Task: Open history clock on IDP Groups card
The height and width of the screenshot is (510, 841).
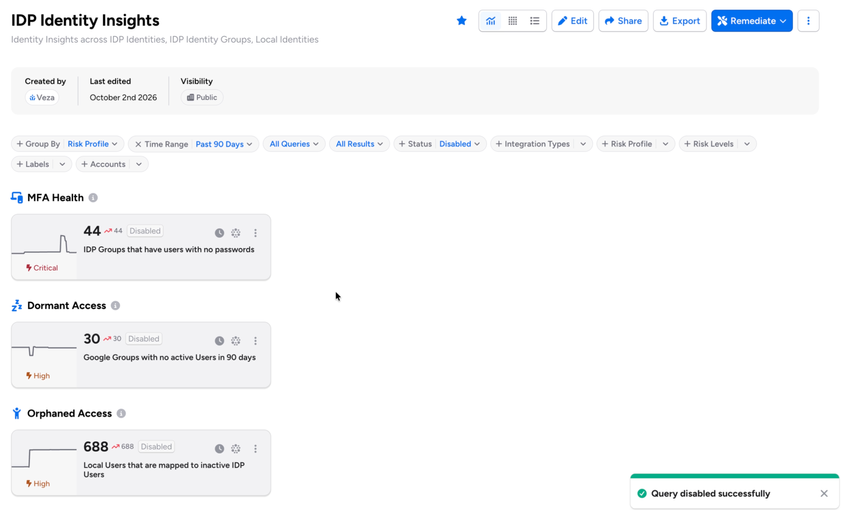Action: [x=219, y=233]
